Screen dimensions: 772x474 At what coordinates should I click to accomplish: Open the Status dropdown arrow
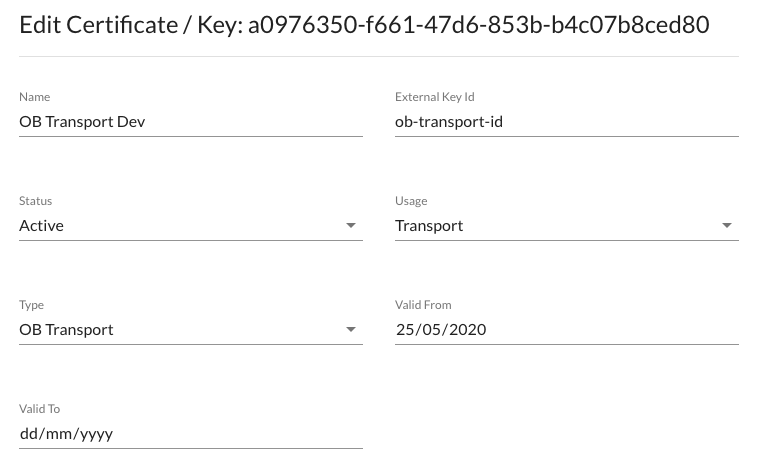[x=351, y=226]
